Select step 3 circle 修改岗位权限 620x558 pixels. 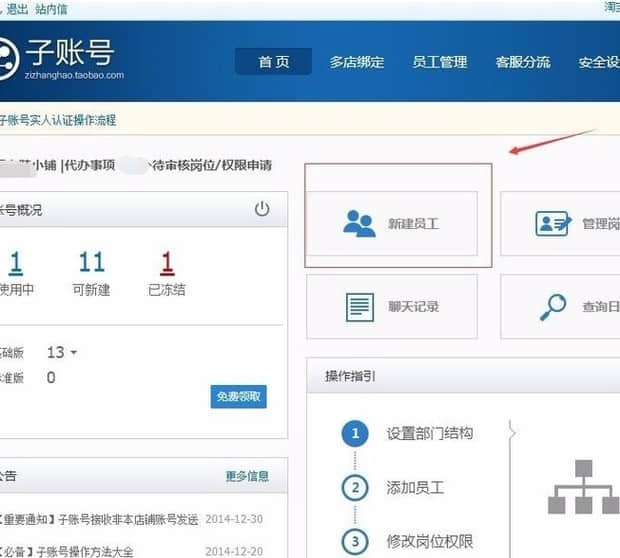tap(354, 542)
